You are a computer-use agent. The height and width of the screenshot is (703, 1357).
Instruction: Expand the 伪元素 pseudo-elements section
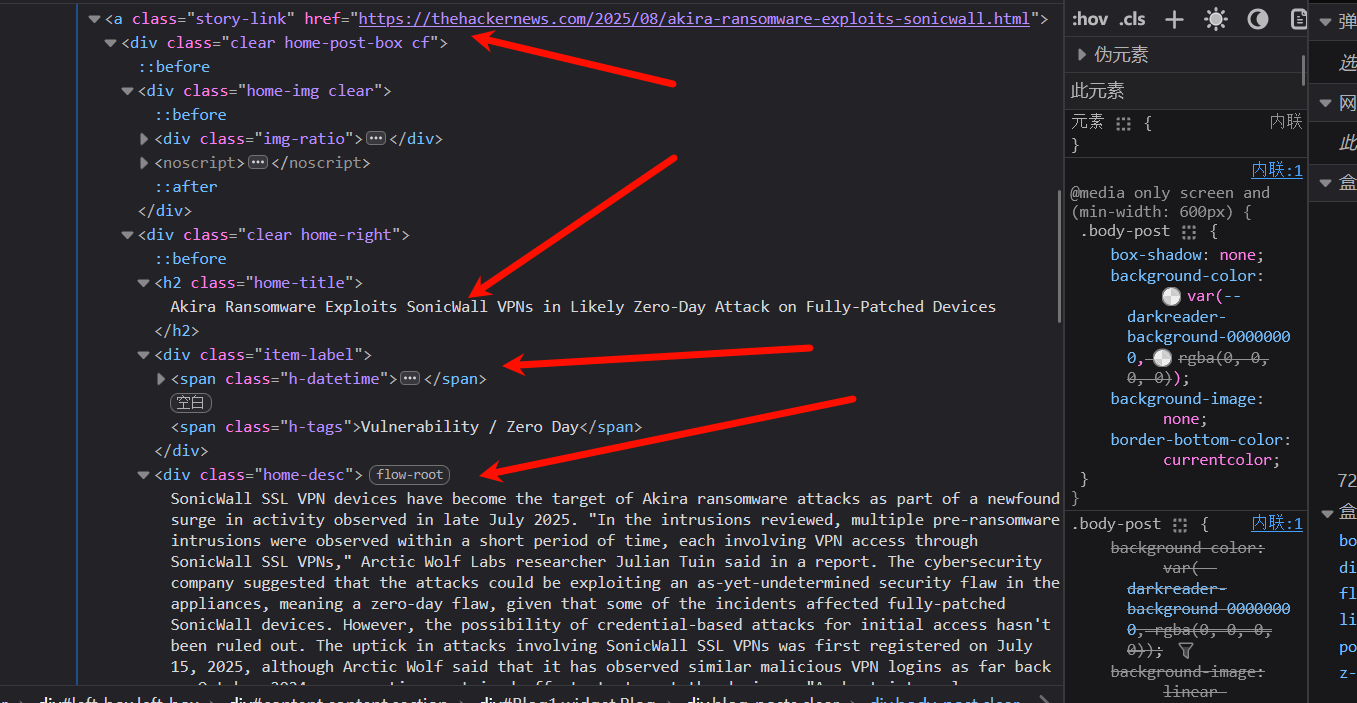1082,55
